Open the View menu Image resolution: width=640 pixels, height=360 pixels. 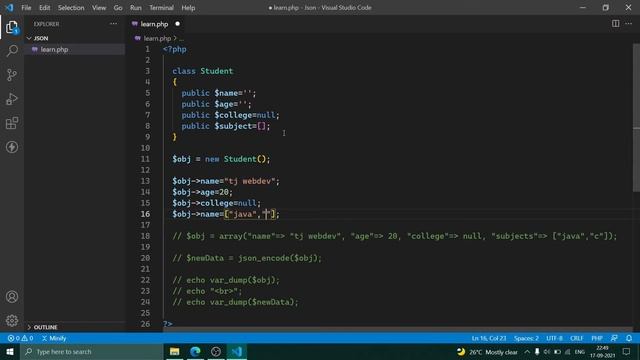pos(99,8)
